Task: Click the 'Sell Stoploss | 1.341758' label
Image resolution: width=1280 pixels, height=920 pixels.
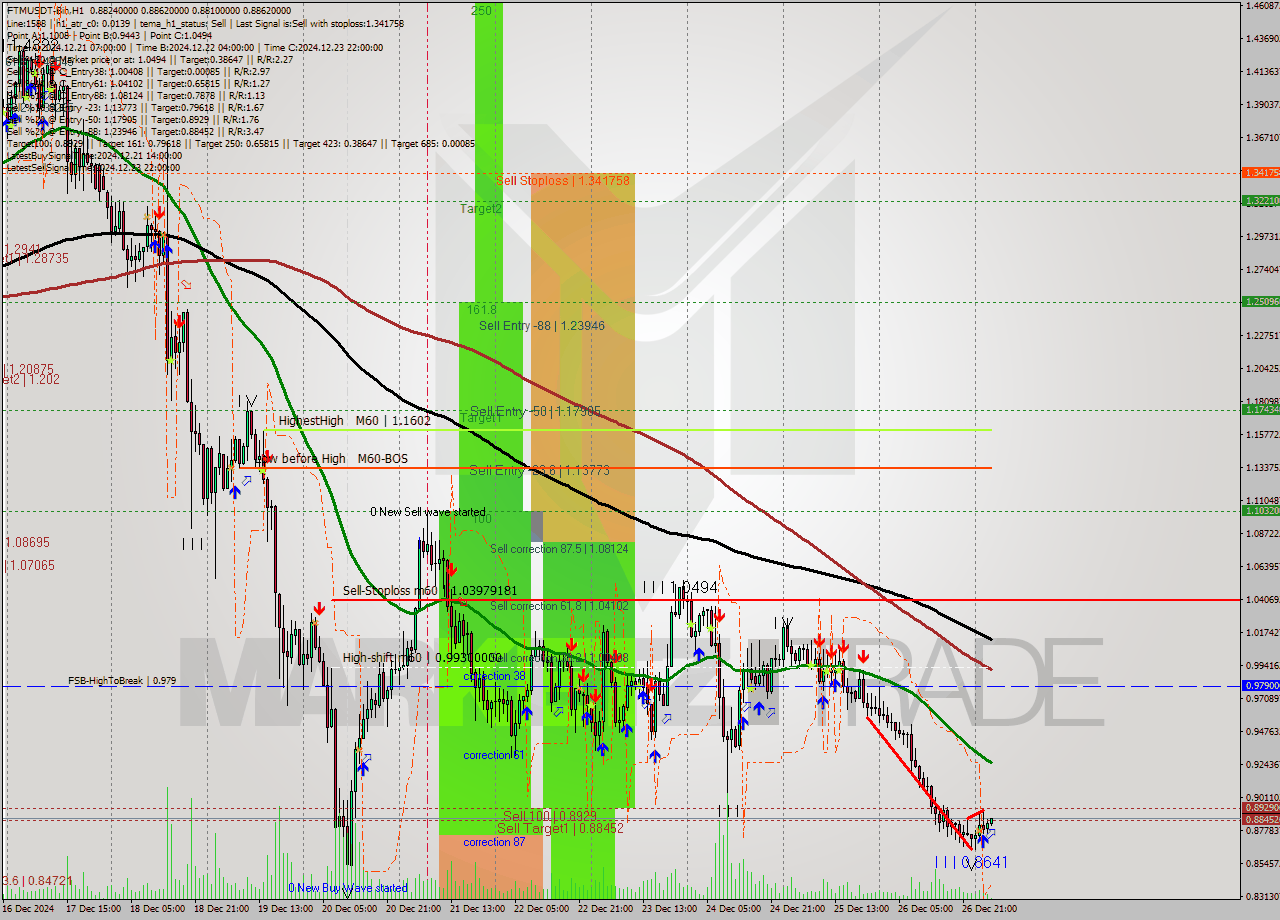Action: click(563, 181)
